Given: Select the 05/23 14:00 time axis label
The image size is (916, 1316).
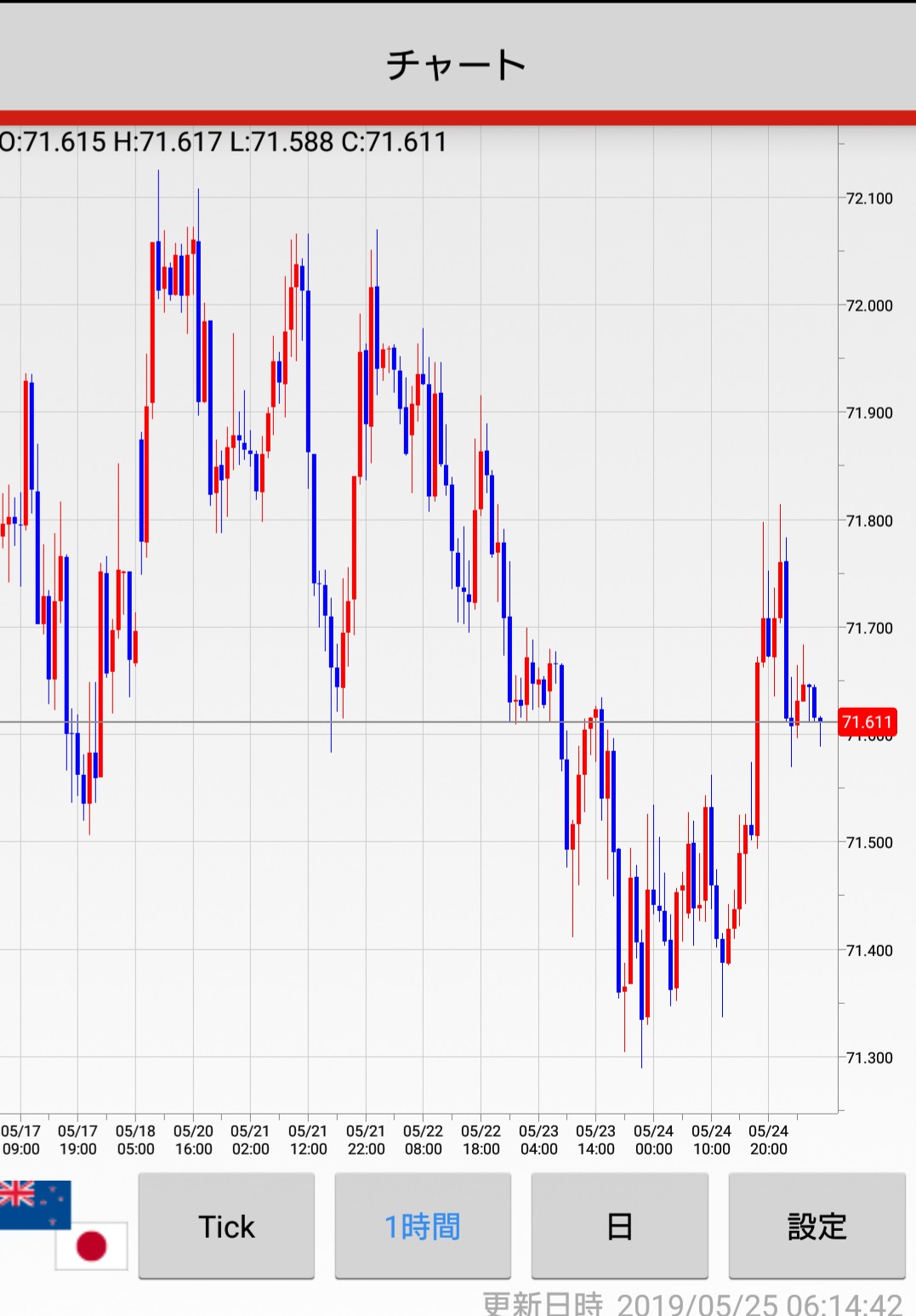Looking at the screenshot, I should point(595,1140).
